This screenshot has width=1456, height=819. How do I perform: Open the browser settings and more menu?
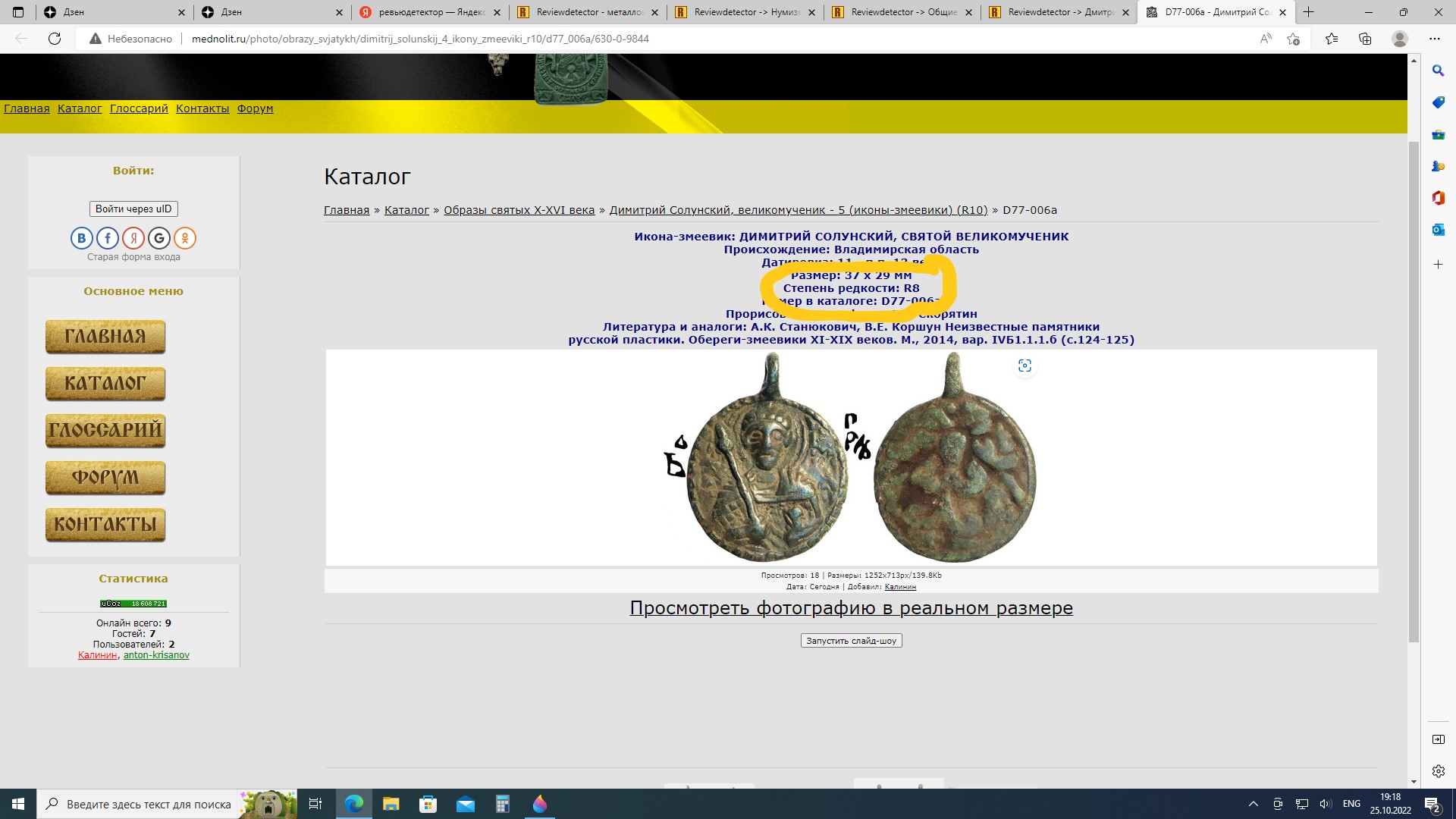pyautogui.click(x=1434, y=39)
